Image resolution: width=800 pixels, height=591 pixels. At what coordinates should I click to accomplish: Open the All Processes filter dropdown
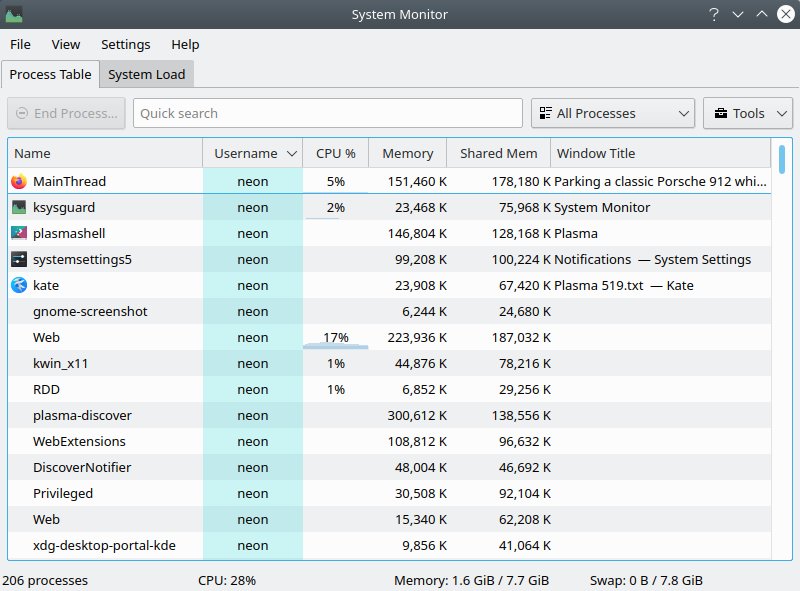tap(612, 114)
